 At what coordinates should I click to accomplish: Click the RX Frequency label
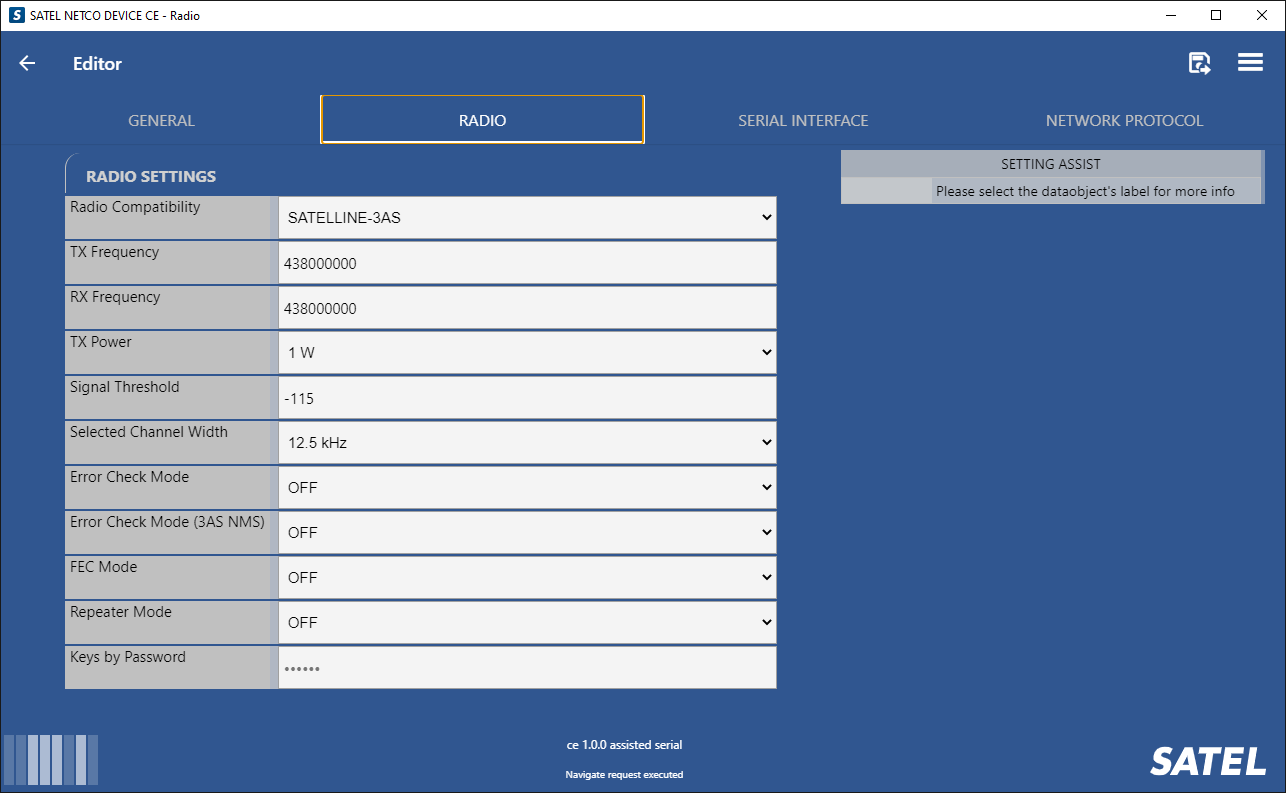coord(115,297)
